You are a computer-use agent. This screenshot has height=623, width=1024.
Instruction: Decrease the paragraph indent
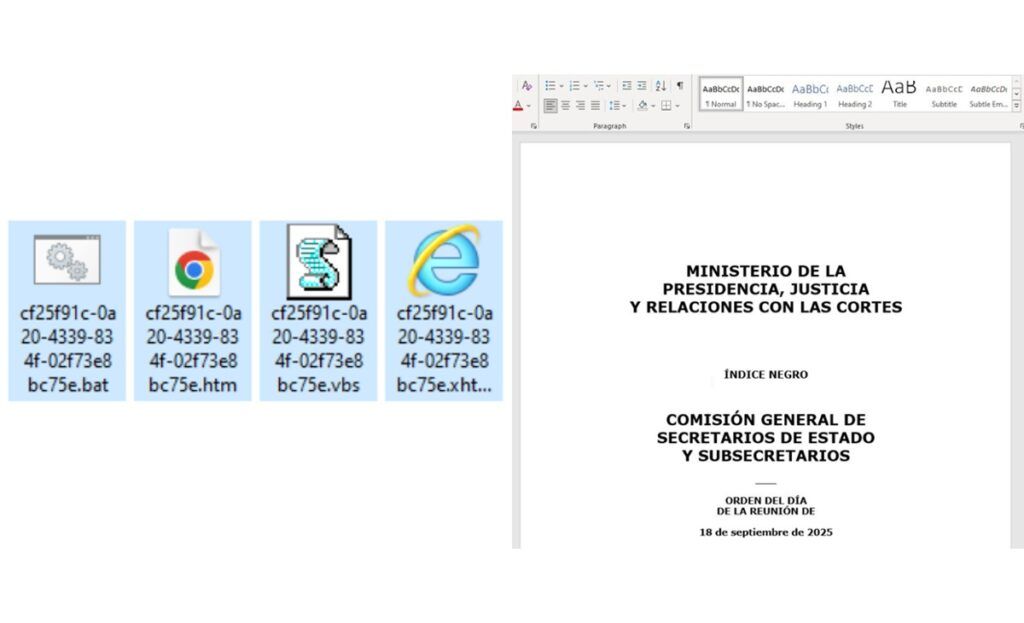627,85
